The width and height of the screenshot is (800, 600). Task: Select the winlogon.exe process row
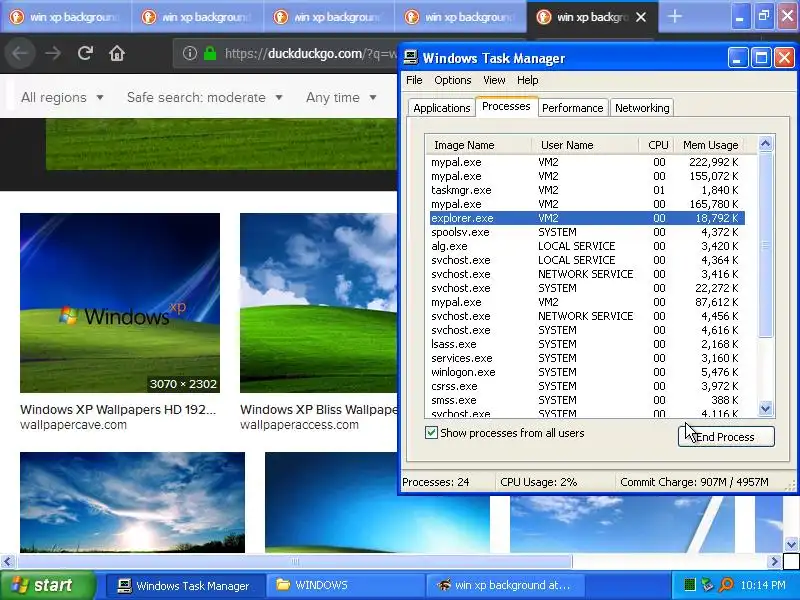[586, 372]
